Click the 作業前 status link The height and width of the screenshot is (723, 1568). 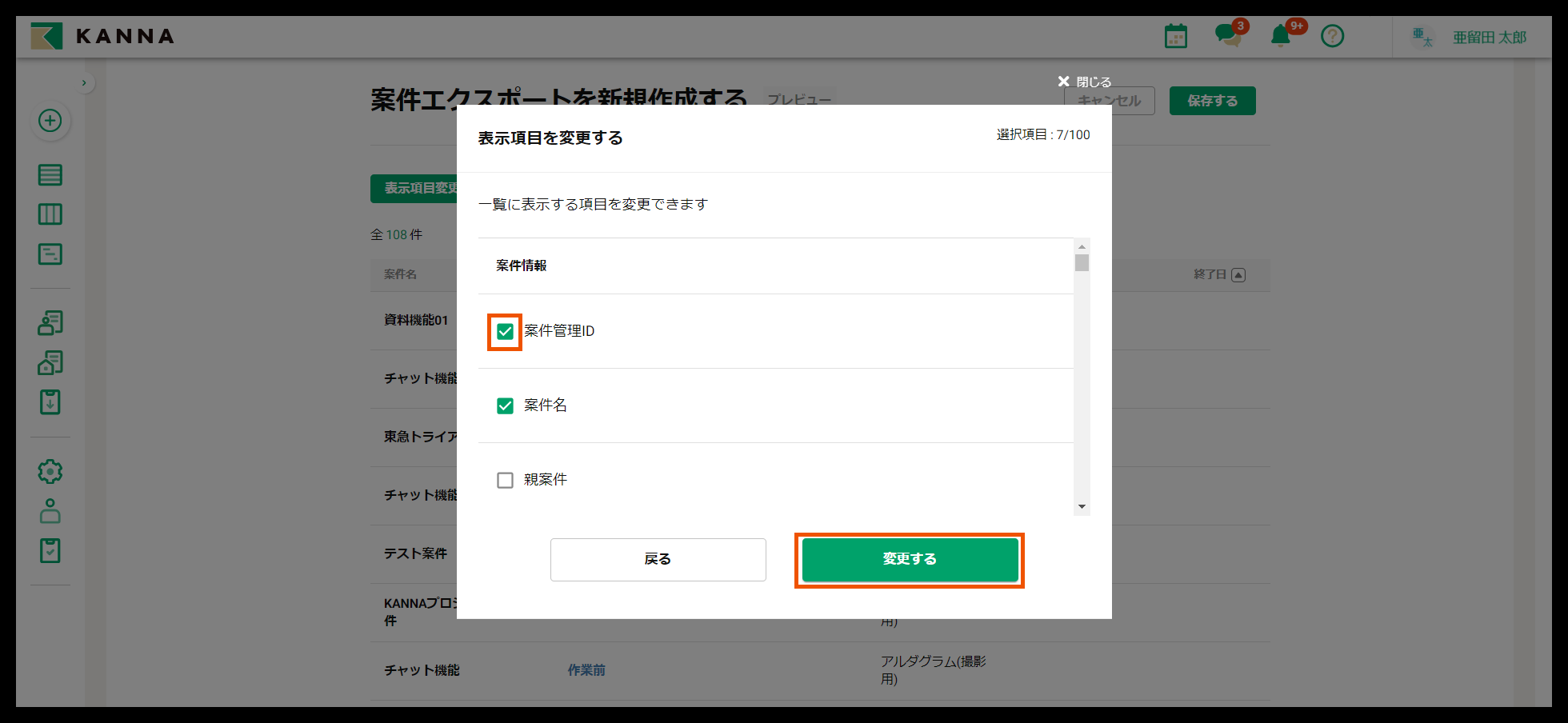tap(586, 669)
